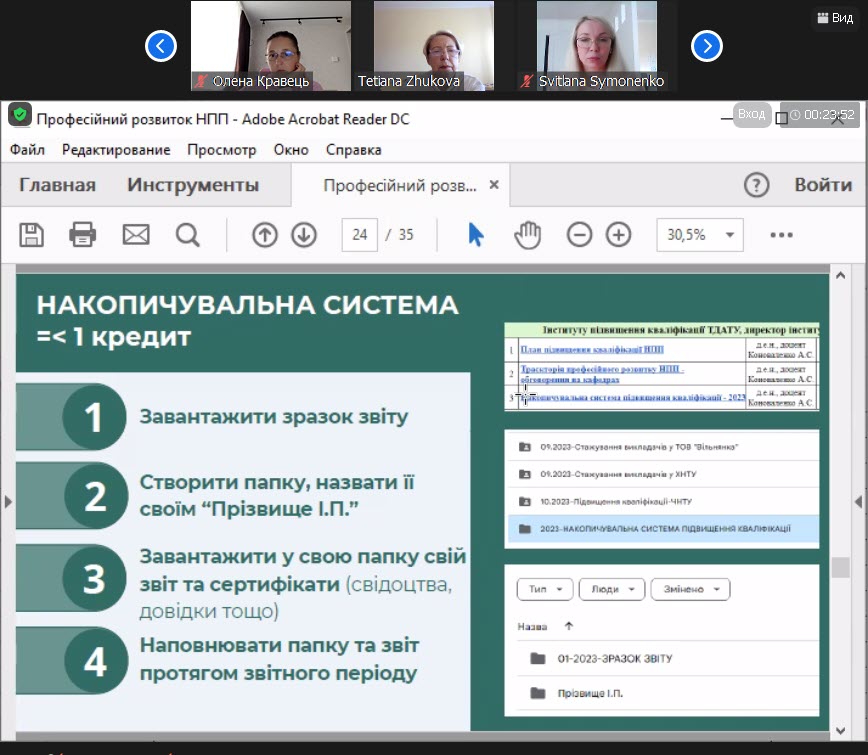
Task: Click folder row 09.2023-Стажування у ТОВ "Вільнянка"
Action: pos(662,447)
